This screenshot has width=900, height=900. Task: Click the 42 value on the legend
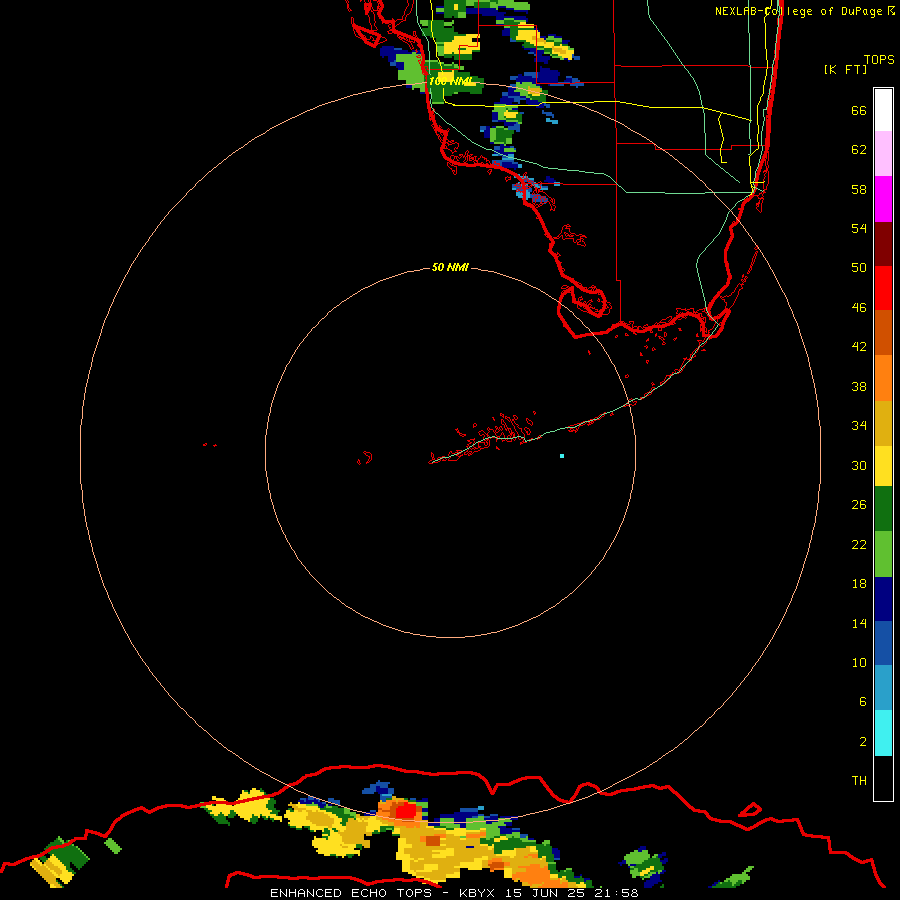click(x=859, y=347)
